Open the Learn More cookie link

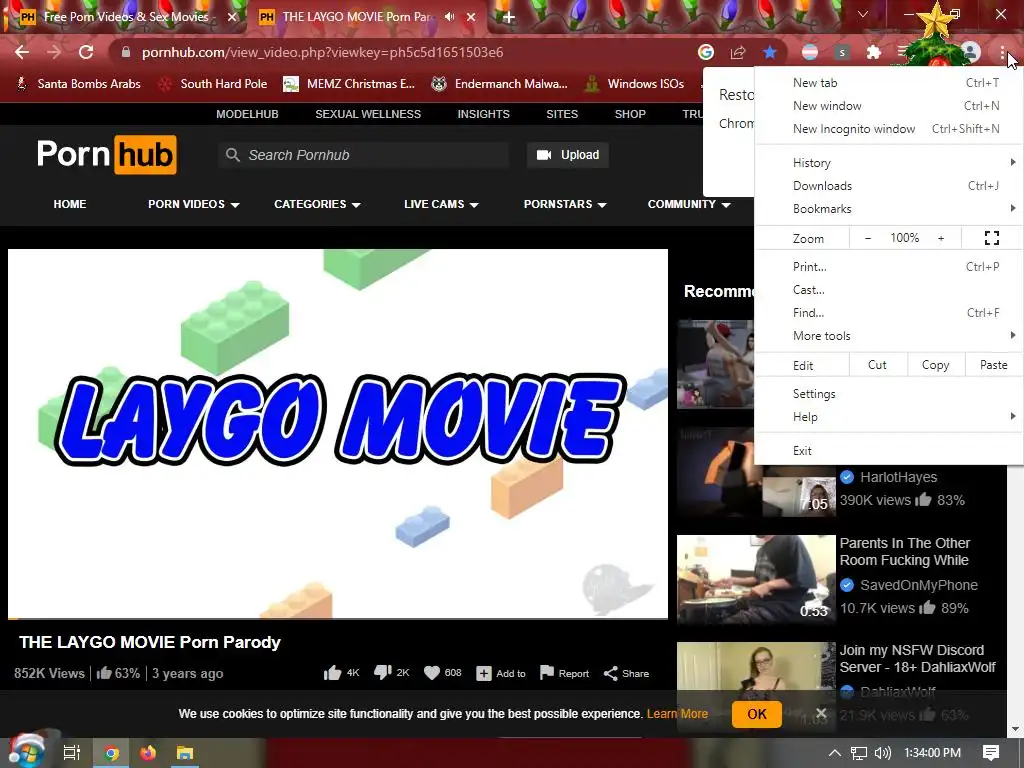pyautogui.click(x=677, y=714)
